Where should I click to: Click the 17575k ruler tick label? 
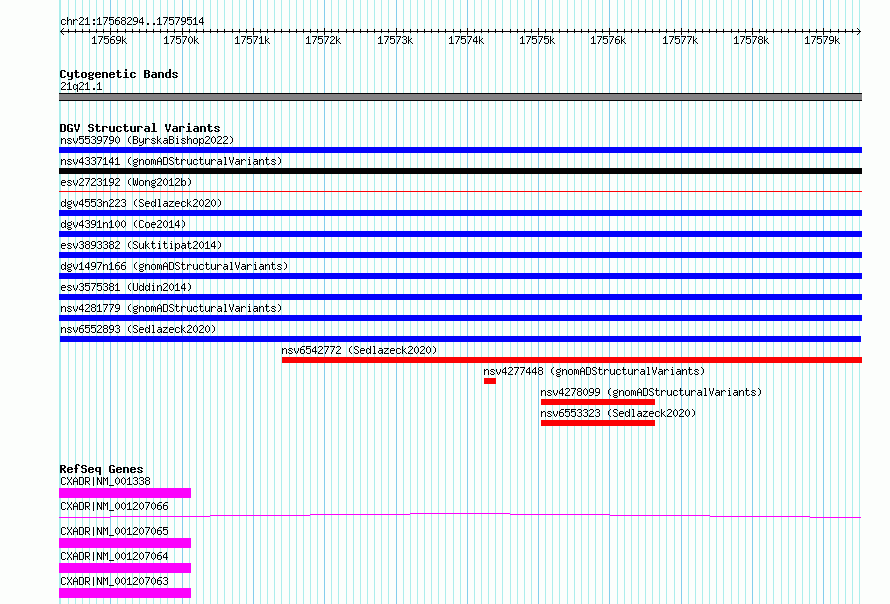[537, 40]
